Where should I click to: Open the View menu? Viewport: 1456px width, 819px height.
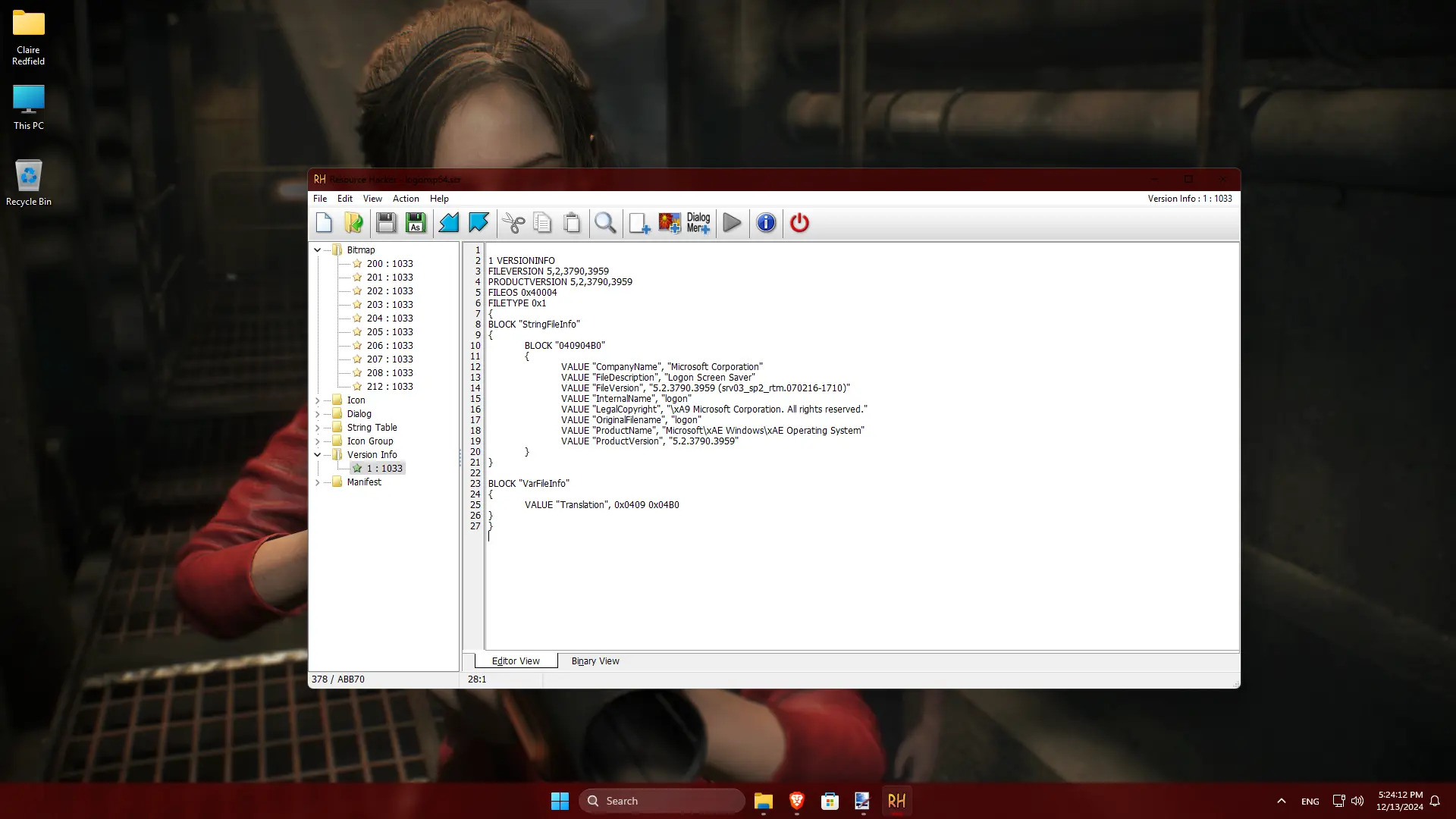pos(372,199)
